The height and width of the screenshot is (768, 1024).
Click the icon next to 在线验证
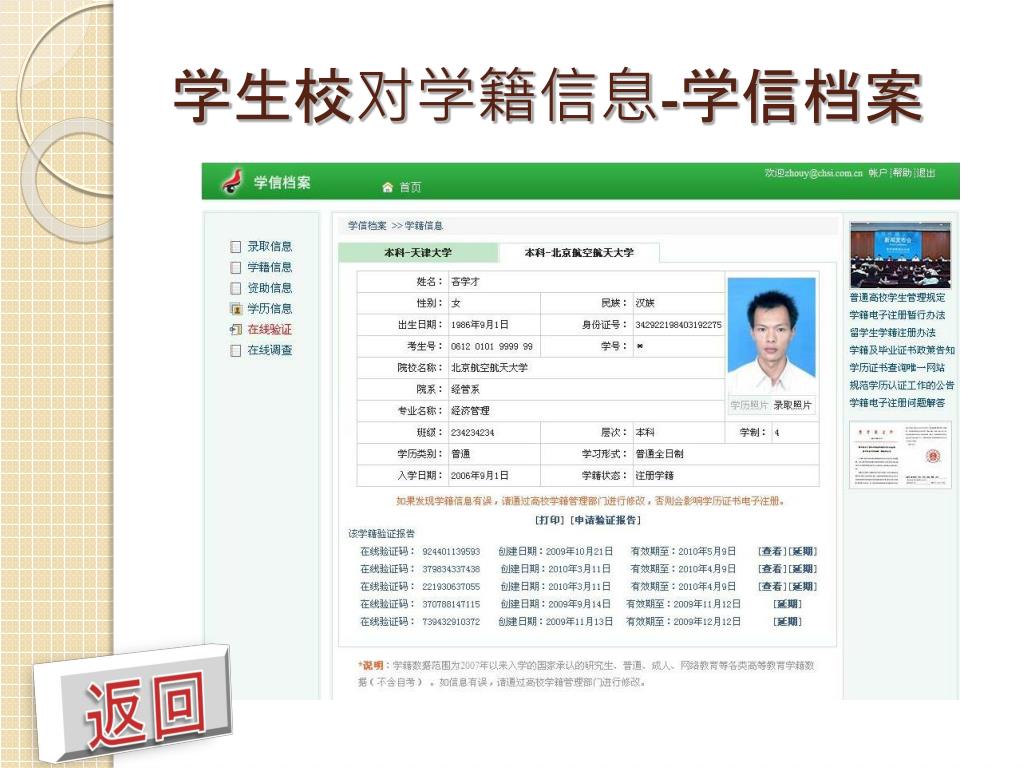tap(236, 330)
